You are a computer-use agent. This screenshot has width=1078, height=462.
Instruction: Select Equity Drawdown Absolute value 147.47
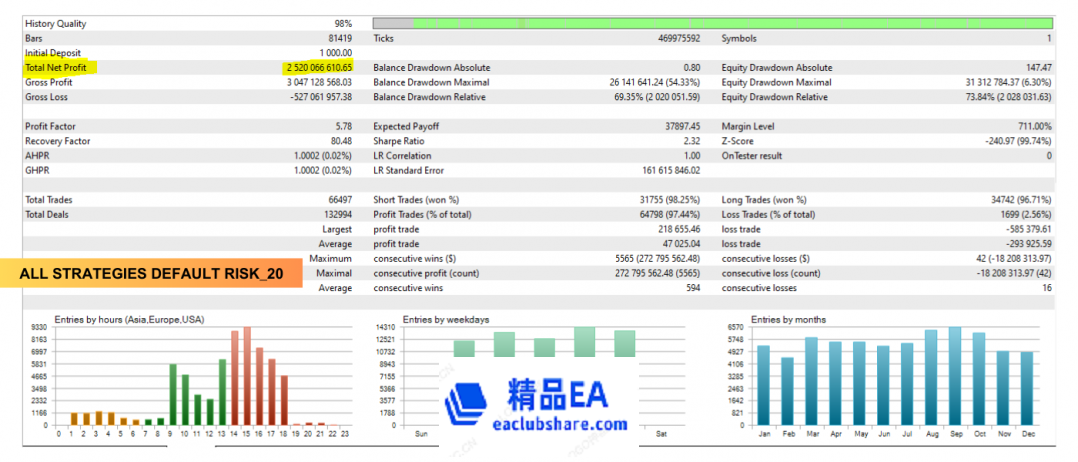pos(1038,67)
